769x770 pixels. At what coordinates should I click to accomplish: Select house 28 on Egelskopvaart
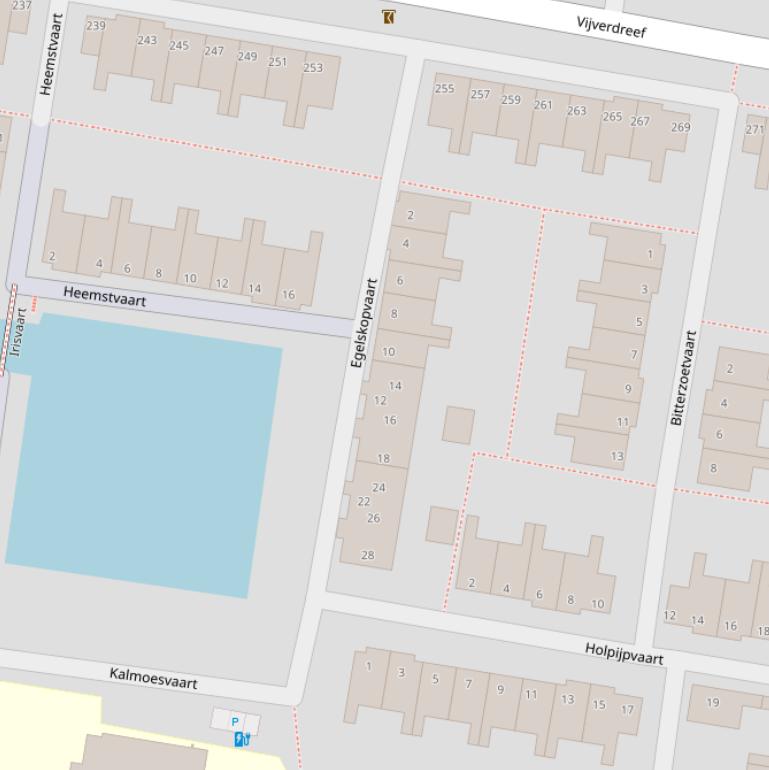point(367,555)
